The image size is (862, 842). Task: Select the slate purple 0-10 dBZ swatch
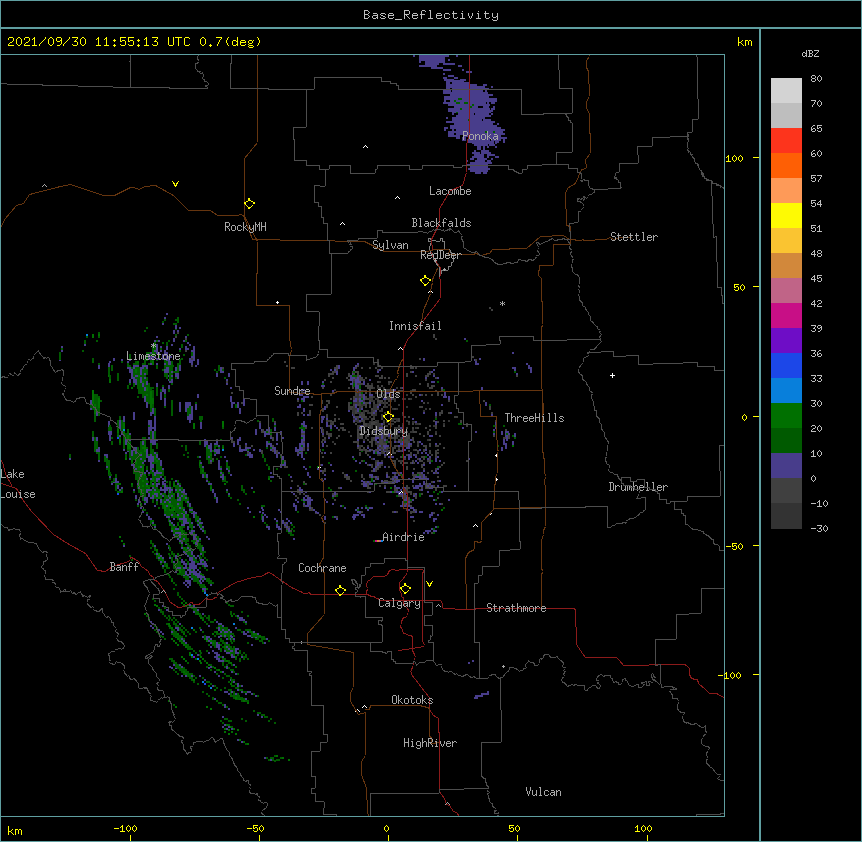click(786, 466)
